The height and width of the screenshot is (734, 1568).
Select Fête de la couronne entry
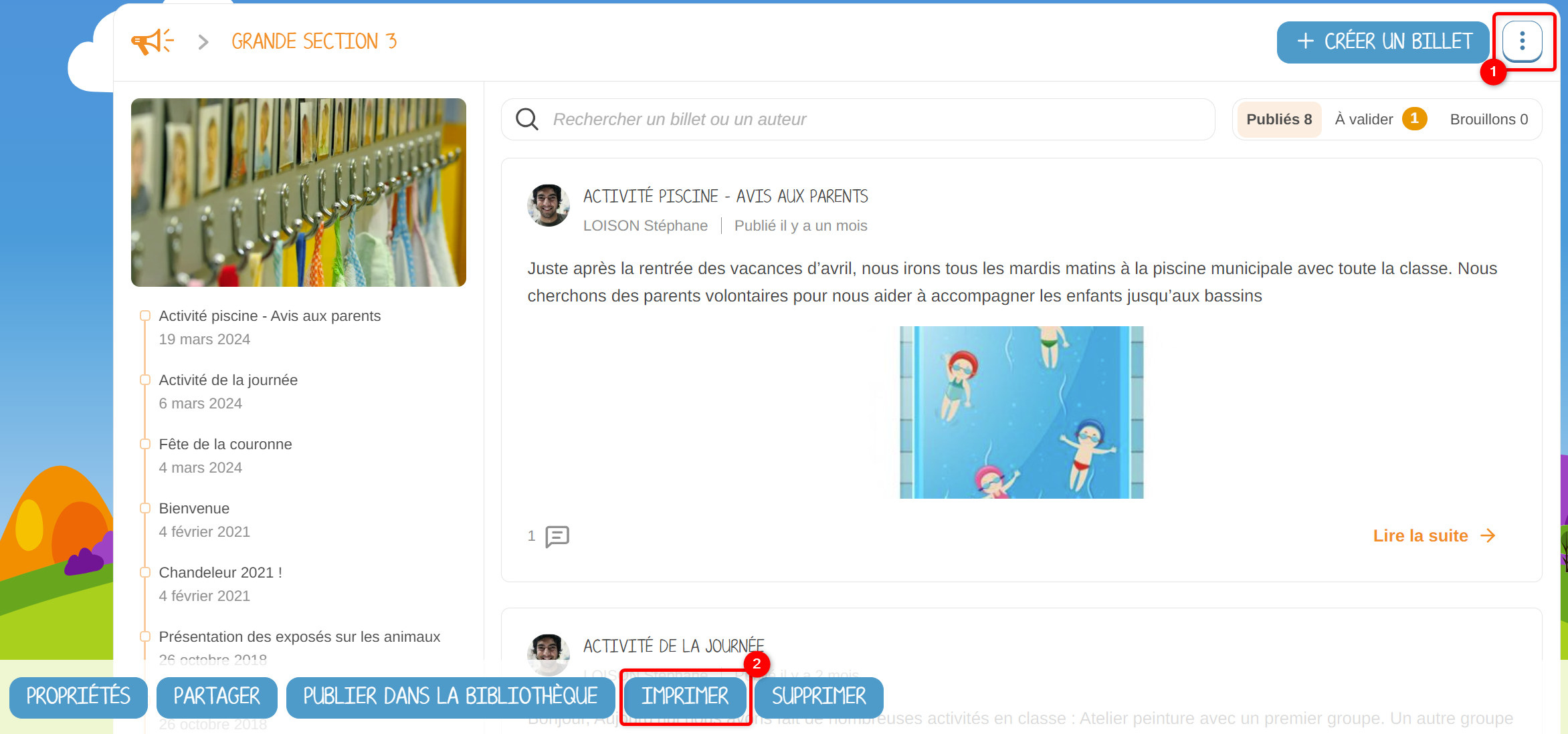(x=225, y=445)
